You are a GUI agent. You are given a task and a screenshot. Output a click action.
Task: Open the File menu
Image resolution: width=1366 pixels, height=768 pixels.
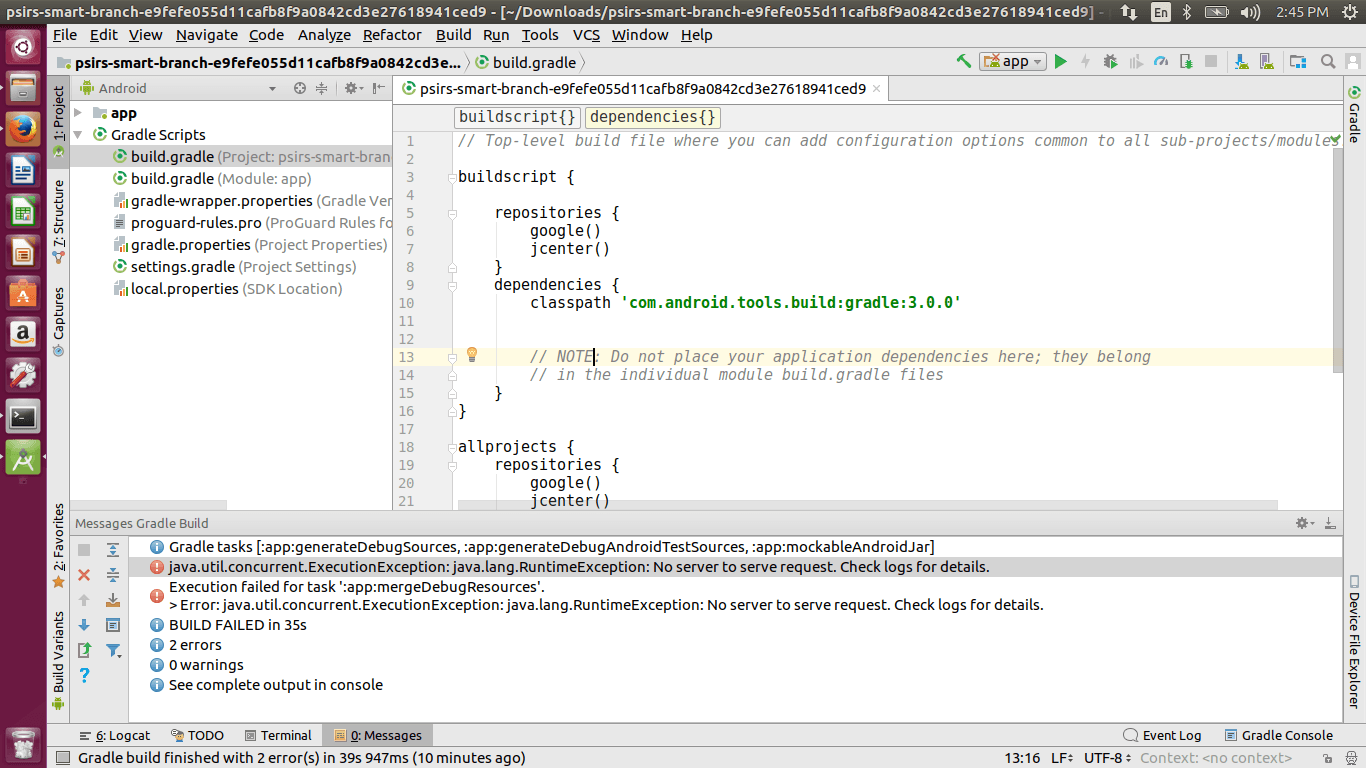click(64, 34)
